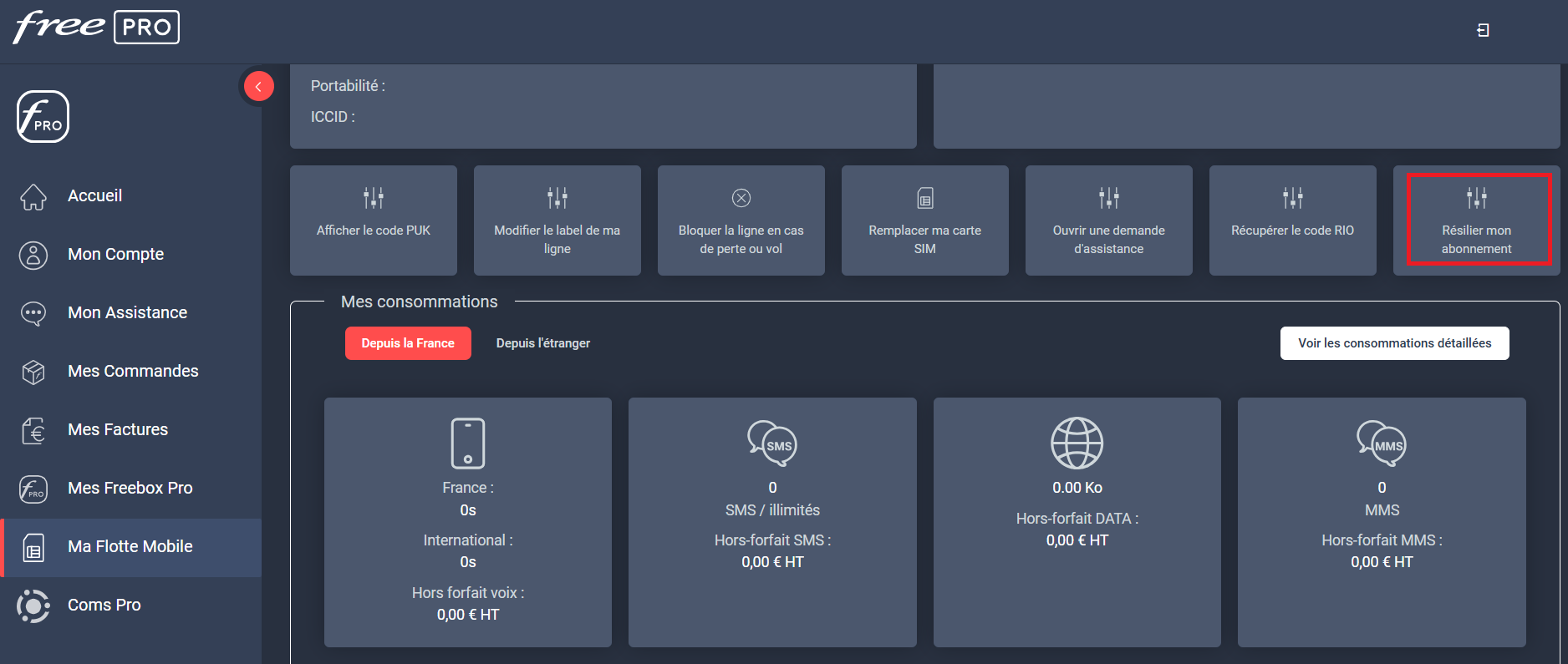Click the ICCID label
The image size is (1568, 664).
point(333,117)
